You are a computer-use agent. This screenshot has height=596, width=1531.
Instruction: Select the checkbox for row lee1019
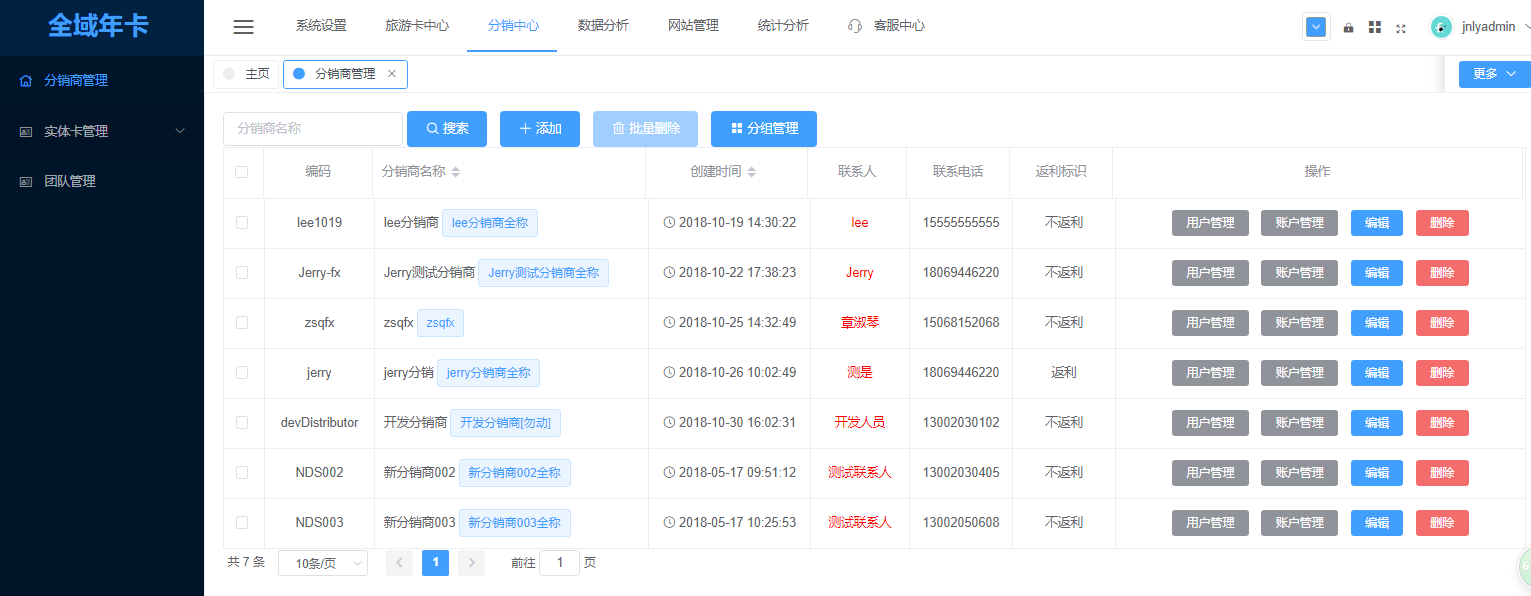coord(242,222)
